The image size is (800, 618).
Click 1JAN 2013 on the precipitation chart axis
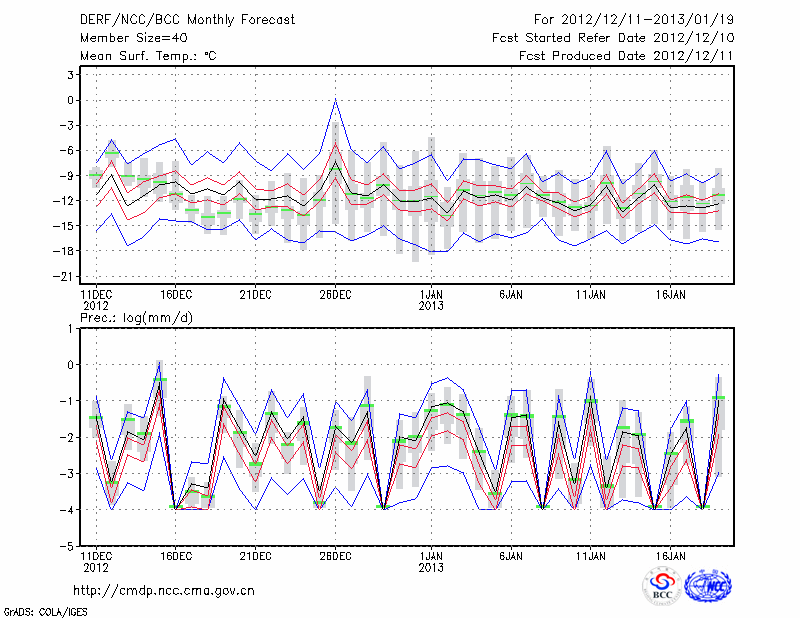[x=431, y=560]
